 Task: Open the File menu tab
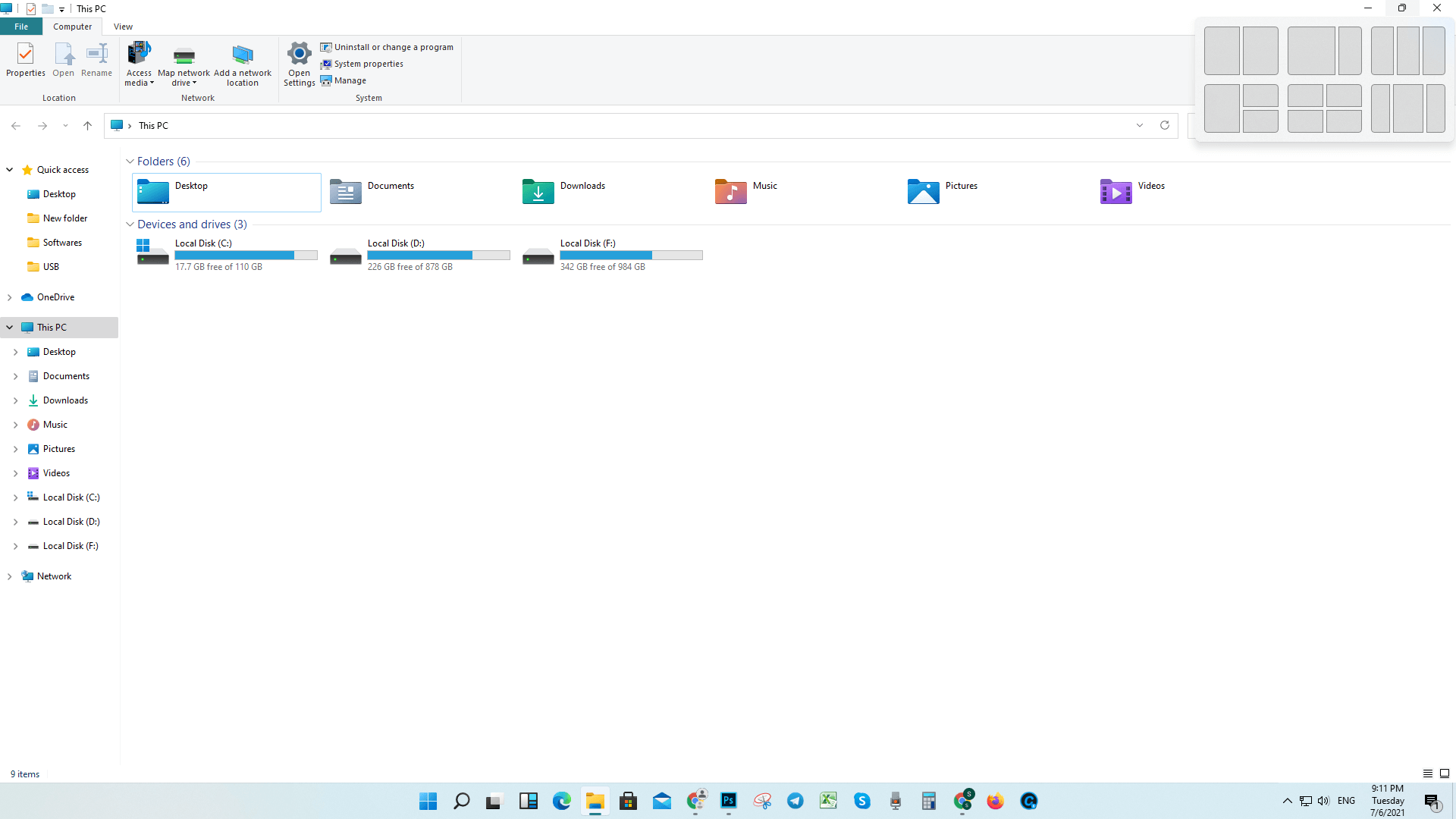21,27
